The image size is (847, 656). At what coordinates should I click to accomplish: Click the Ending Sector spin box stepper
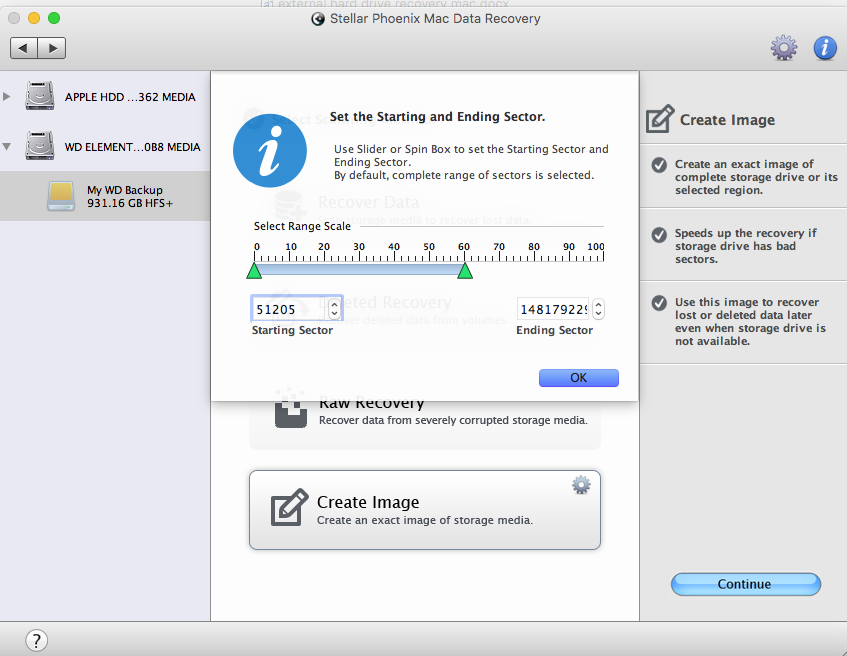[598, 310]
